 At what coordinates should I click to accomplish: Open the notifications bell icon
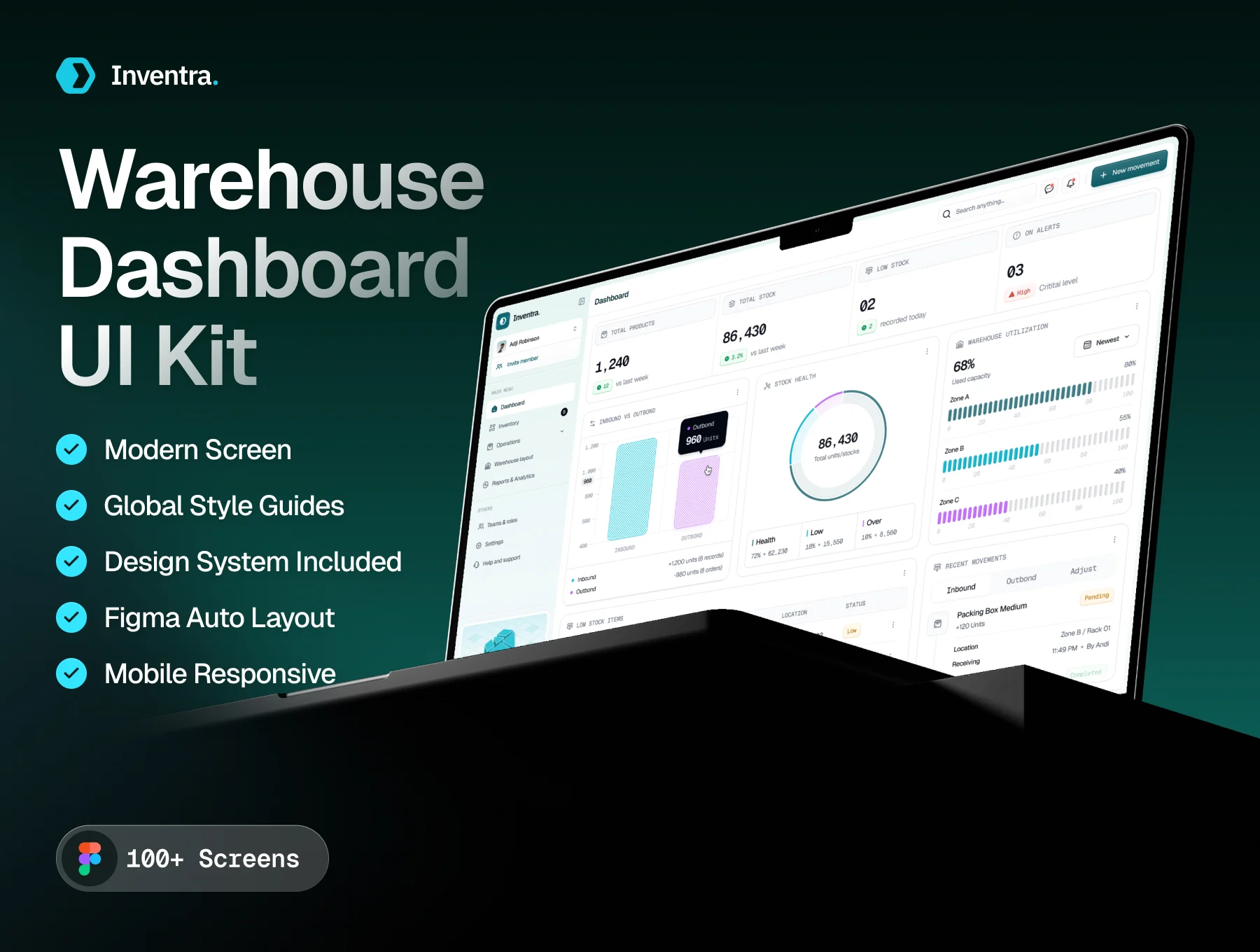pyautogui.click(x=1071, y=183)
